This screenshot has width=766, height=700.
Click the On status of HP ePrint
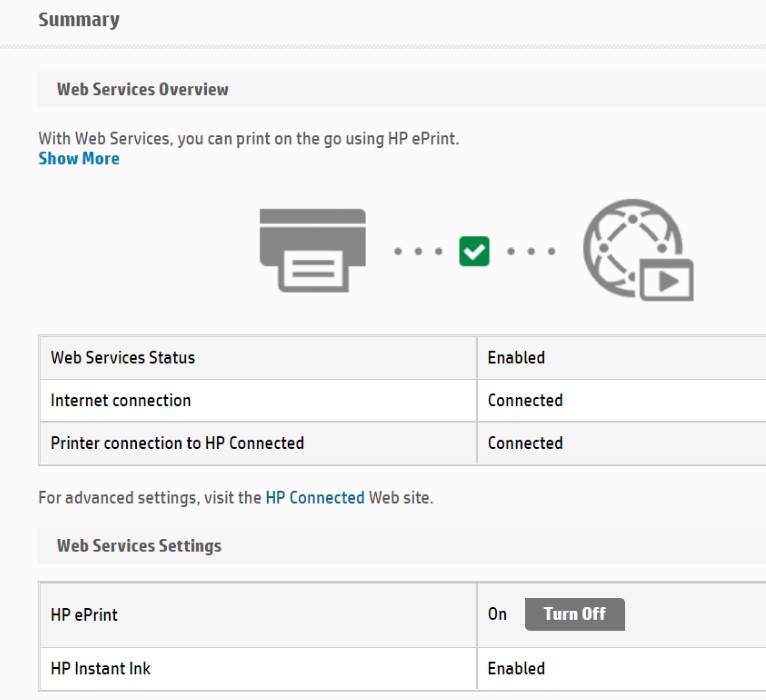[497, 614]
